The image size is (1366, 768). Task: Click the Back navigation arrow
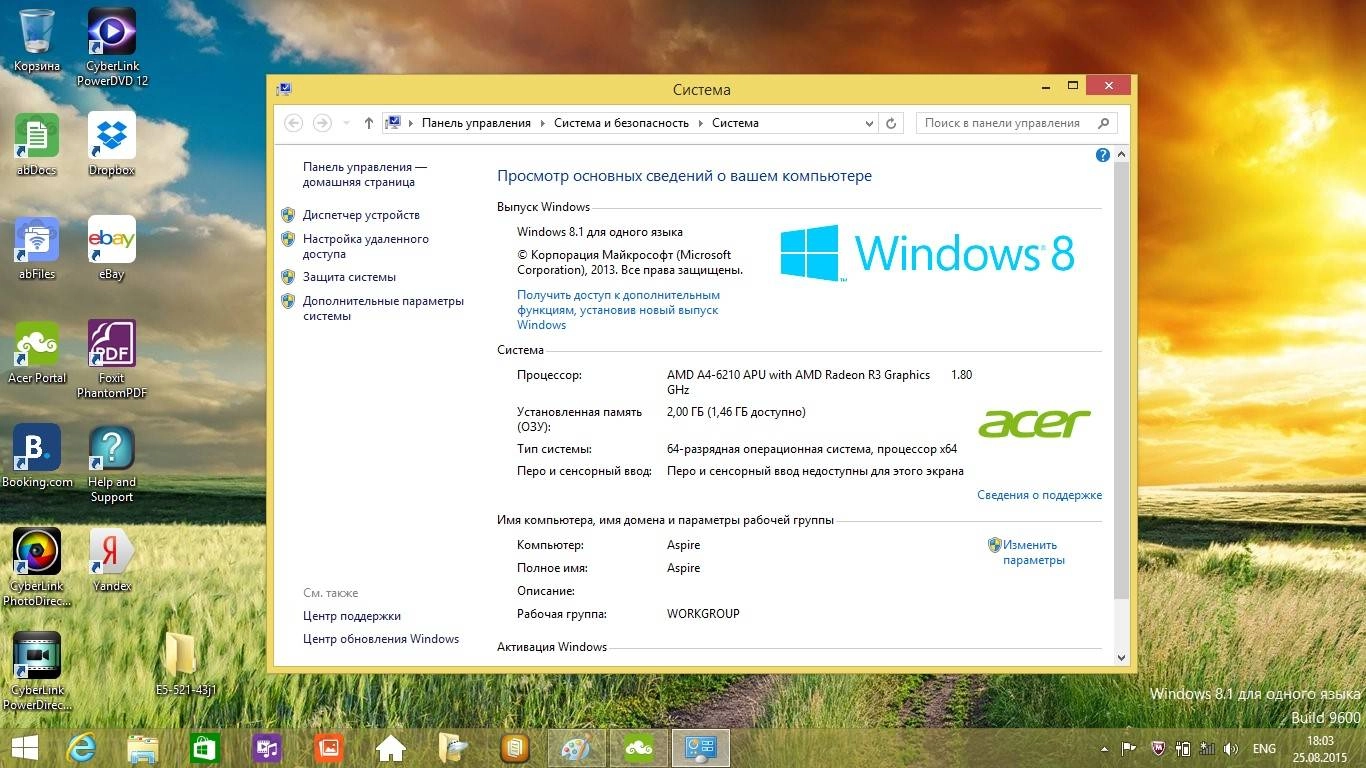point(293,123)
